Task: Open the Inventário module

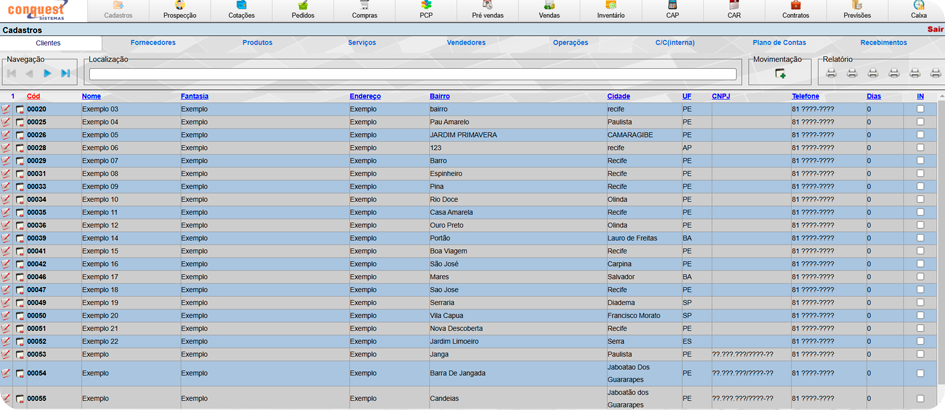Action: tap(610, 10)
